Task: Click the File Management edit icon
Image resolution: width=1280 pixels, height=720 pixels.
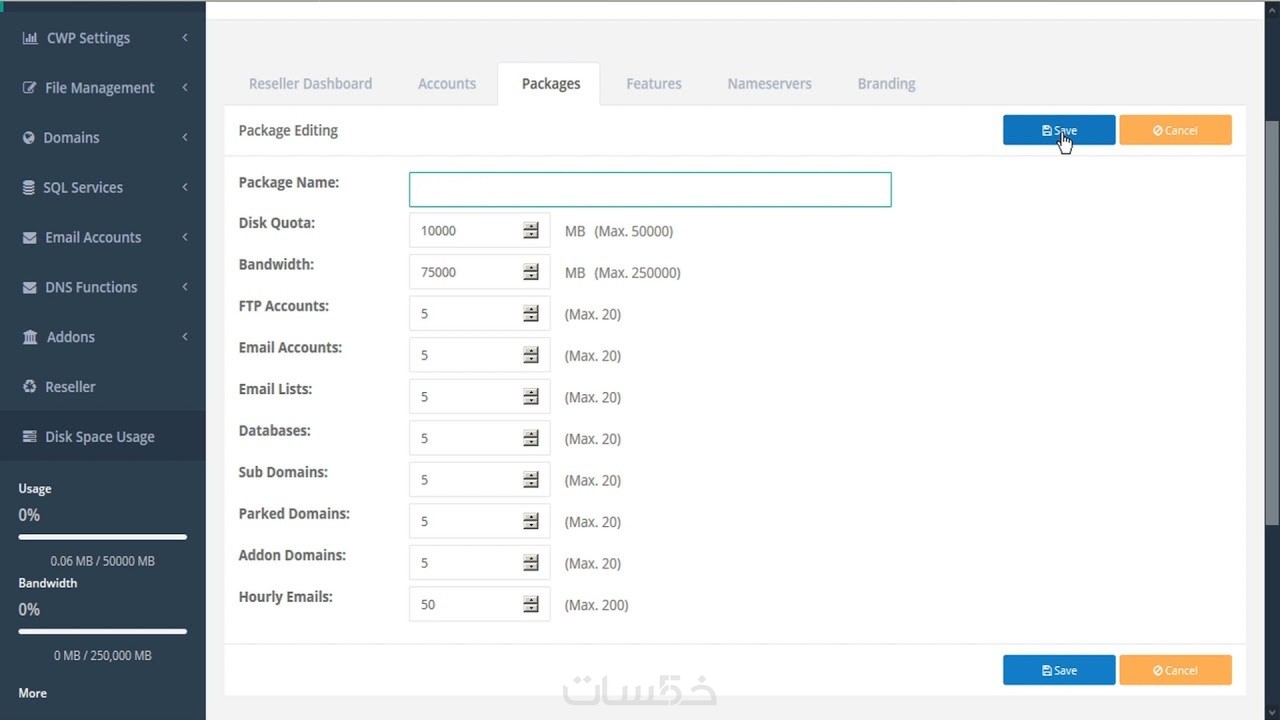Action: click(x=30, y=88)
